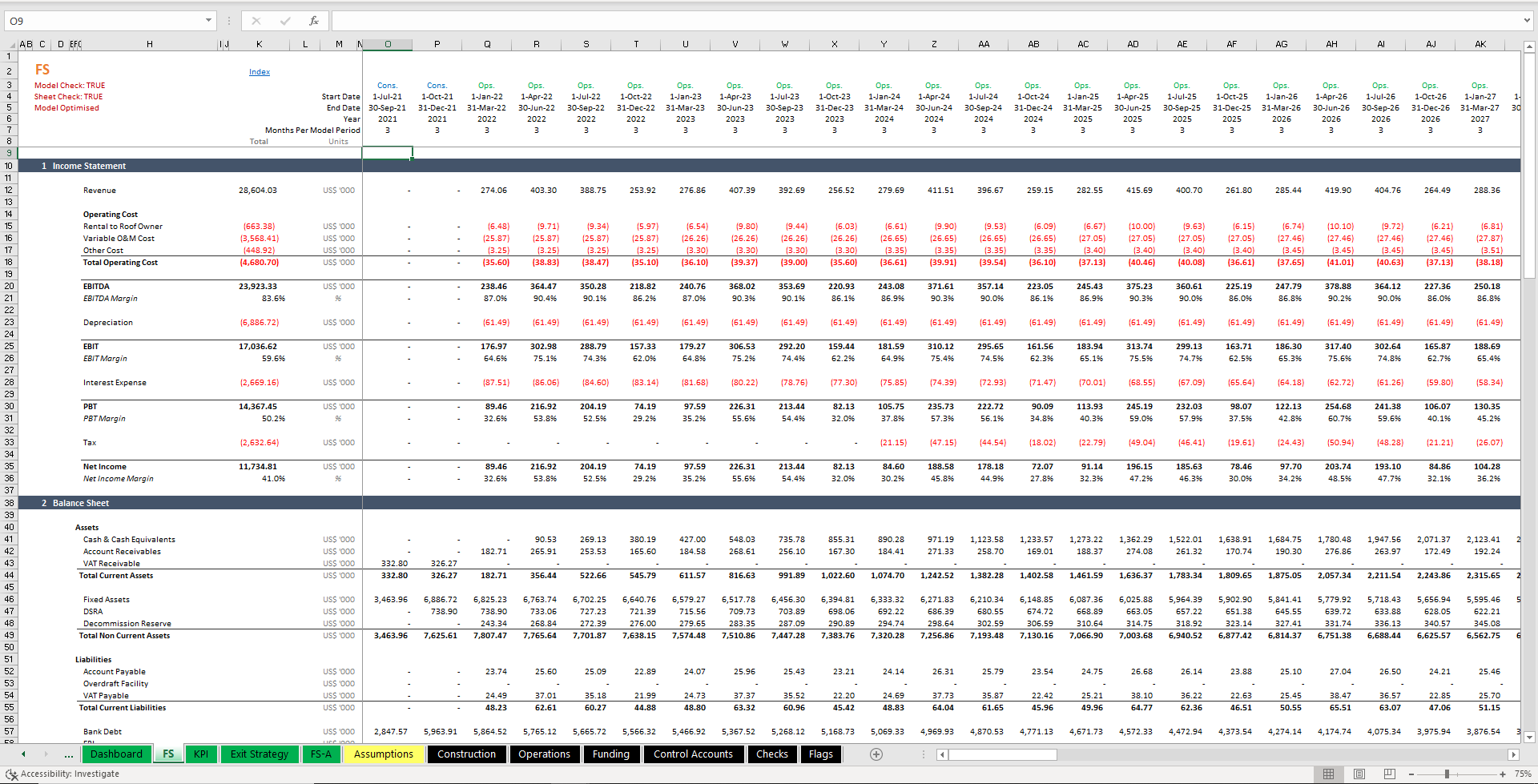Select row header 20
This screenshot has width=1538, height=784.
(9, 287)
